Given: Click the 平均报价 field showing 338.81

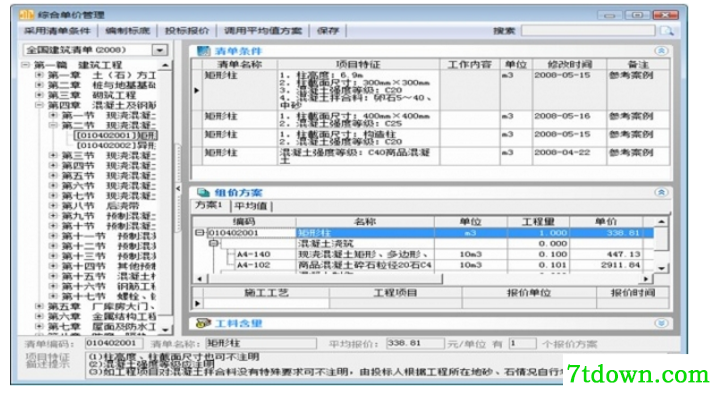Looking at the screenshot, I should point(415,343).
